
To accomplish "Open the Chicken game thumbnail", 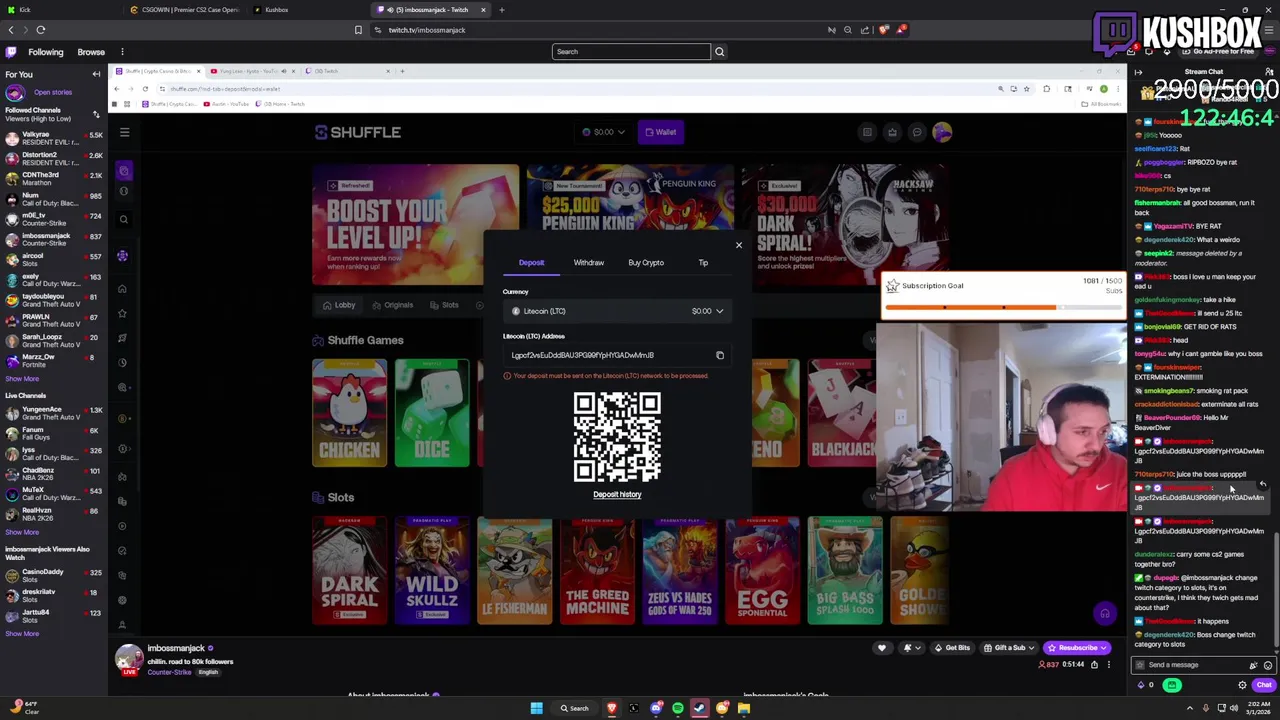I will pyautogui.click(x=349, y=413).
